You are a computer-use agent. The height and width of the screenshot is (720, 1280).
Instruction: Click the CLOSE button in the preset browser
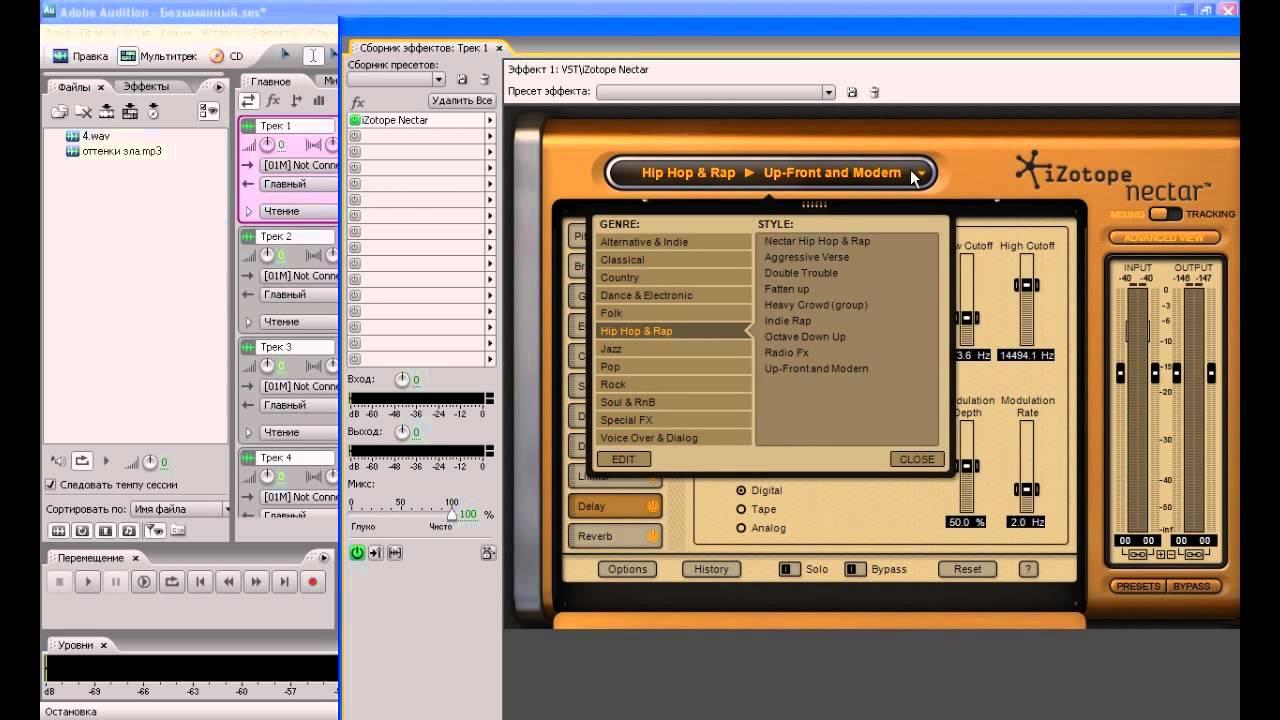(x=916, y=459)
